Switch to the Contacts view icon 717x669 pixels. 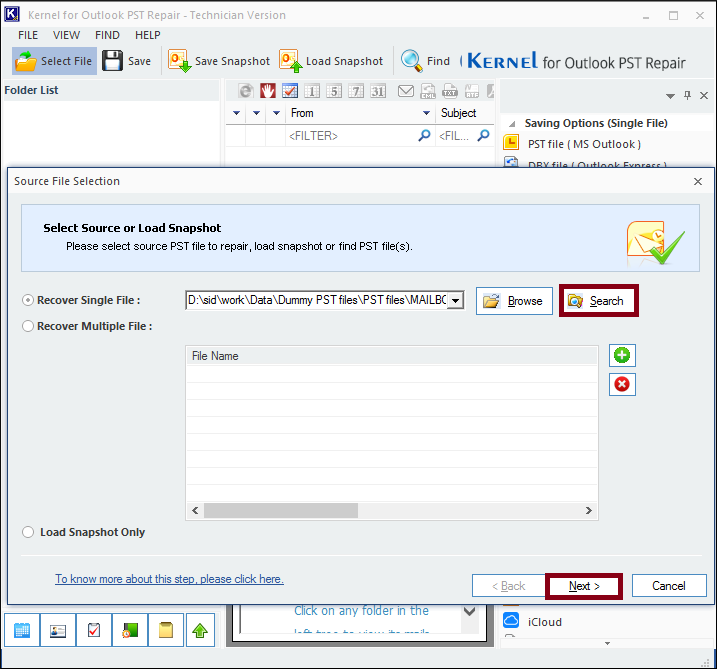click(x=58, y=630)
